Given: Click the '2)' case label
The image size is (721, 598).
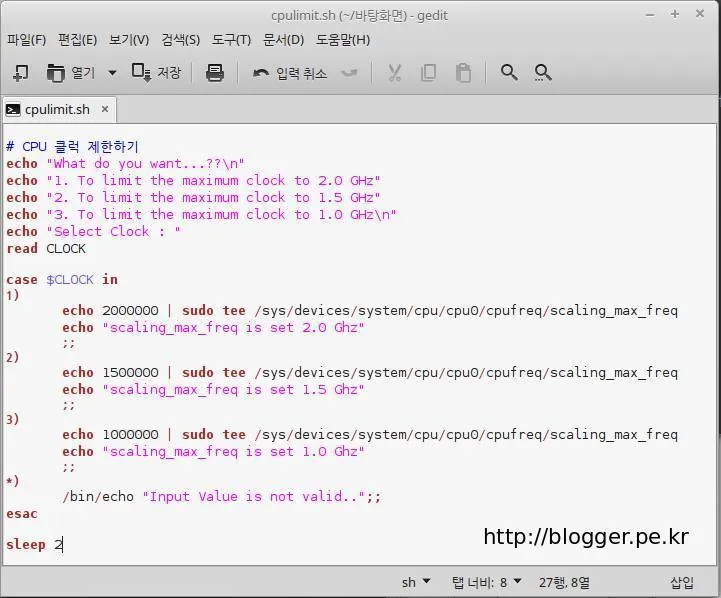Looking at the screenshot, I should click(x=12, y=357).
